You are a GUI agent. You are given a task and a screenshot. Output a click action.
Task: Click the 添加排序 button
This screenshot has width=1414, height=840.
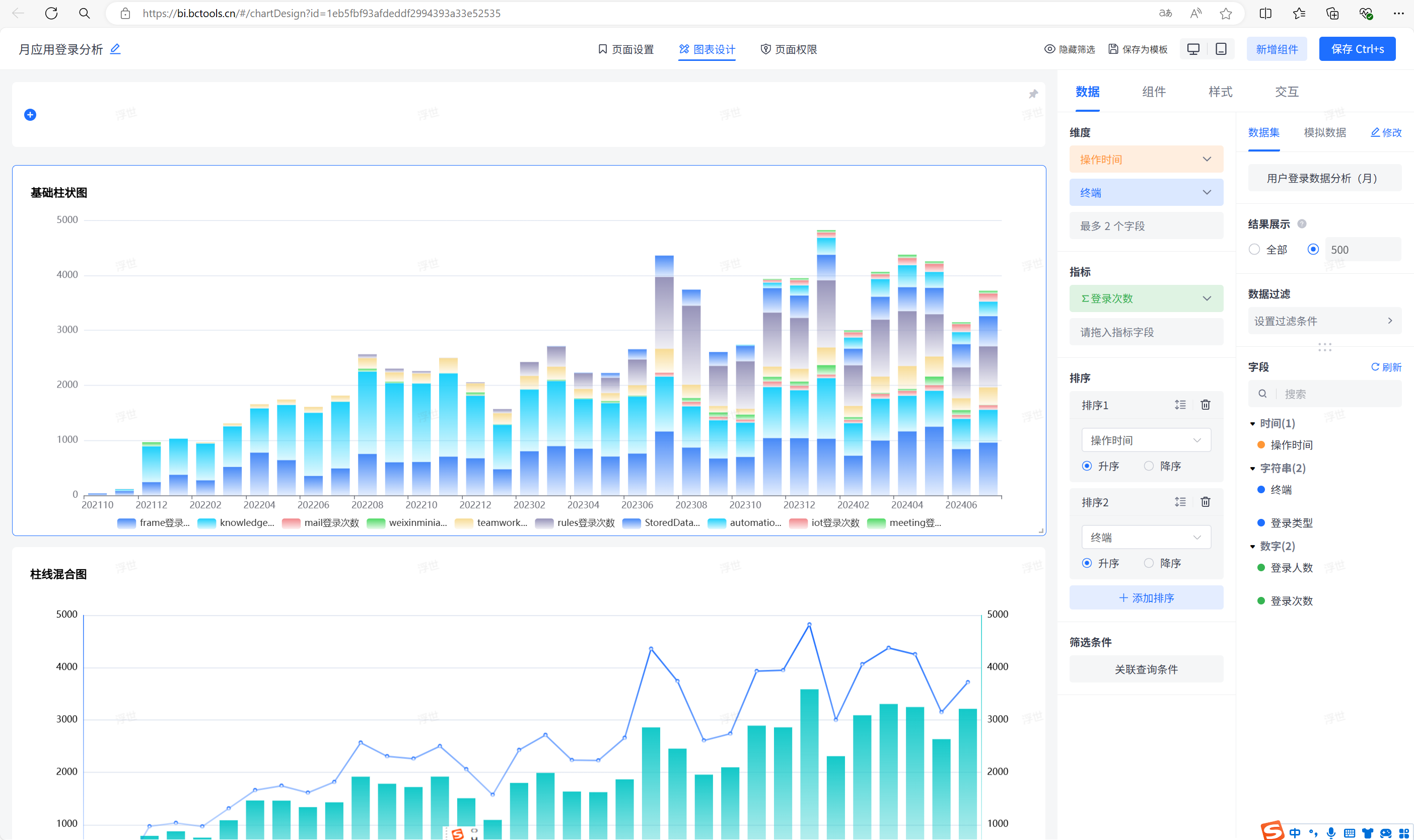pos(1146,598)
